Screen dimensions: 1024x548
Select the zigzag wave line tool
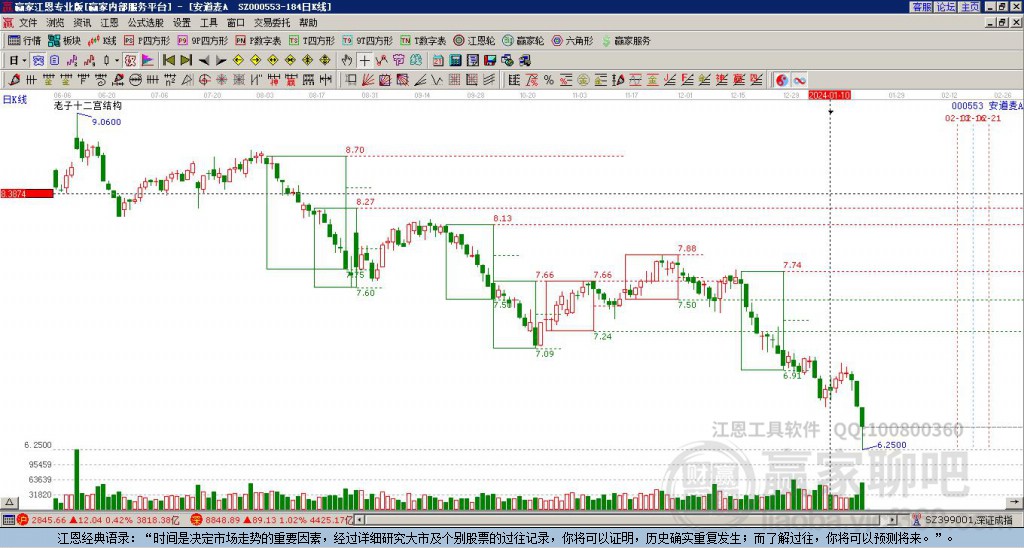click(436, 80)
